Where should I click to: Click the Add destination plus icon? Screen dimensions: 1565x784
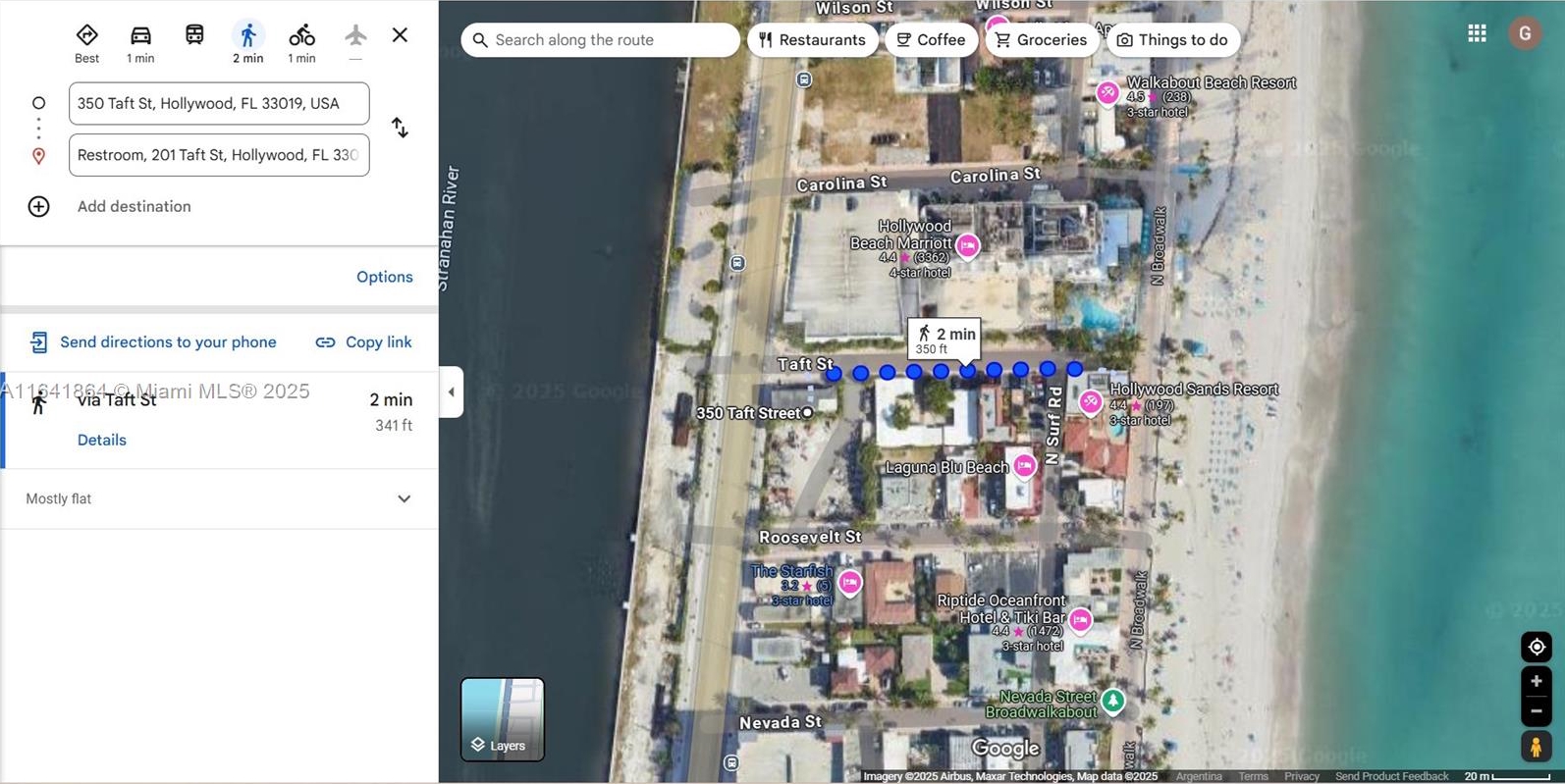coord(38,206)
